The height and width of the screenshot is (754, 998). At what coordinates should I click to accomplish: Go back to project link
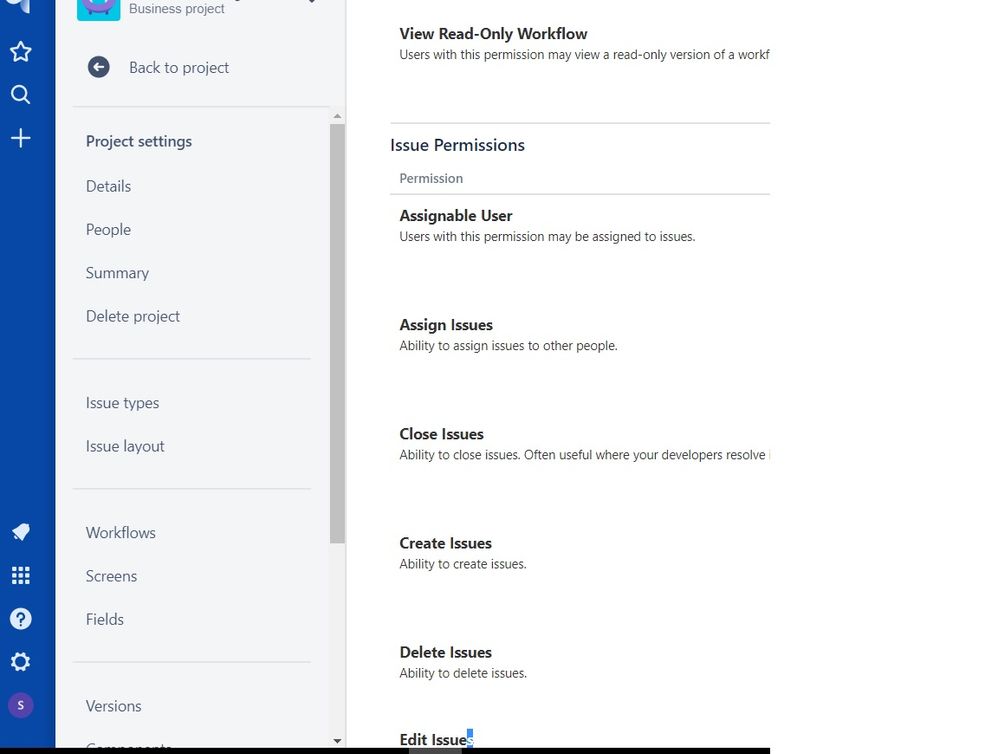179,67
